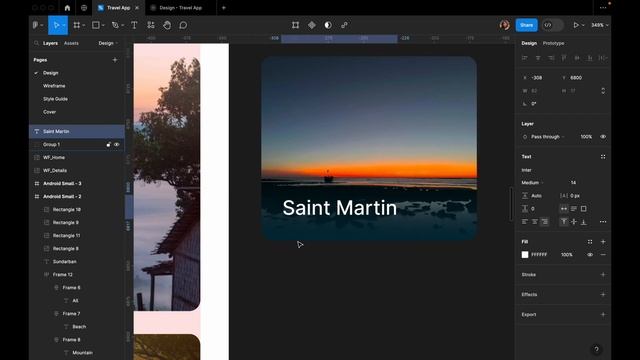Click the Create component icon
640x360 pixels.
point(312,25)
